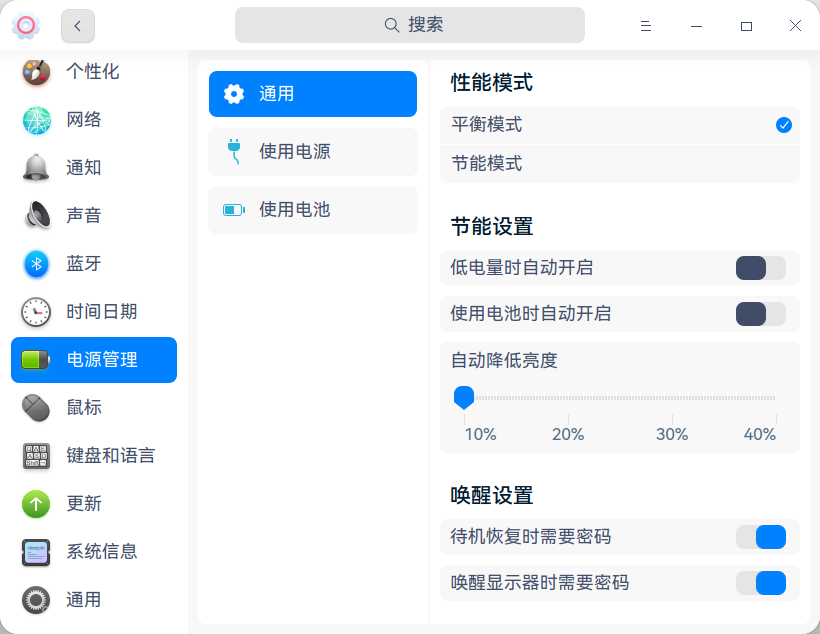Enable auto power saving on battery (使用电池时自动开启)
This screenshot has height=634, width=820.
pos(760,314)
